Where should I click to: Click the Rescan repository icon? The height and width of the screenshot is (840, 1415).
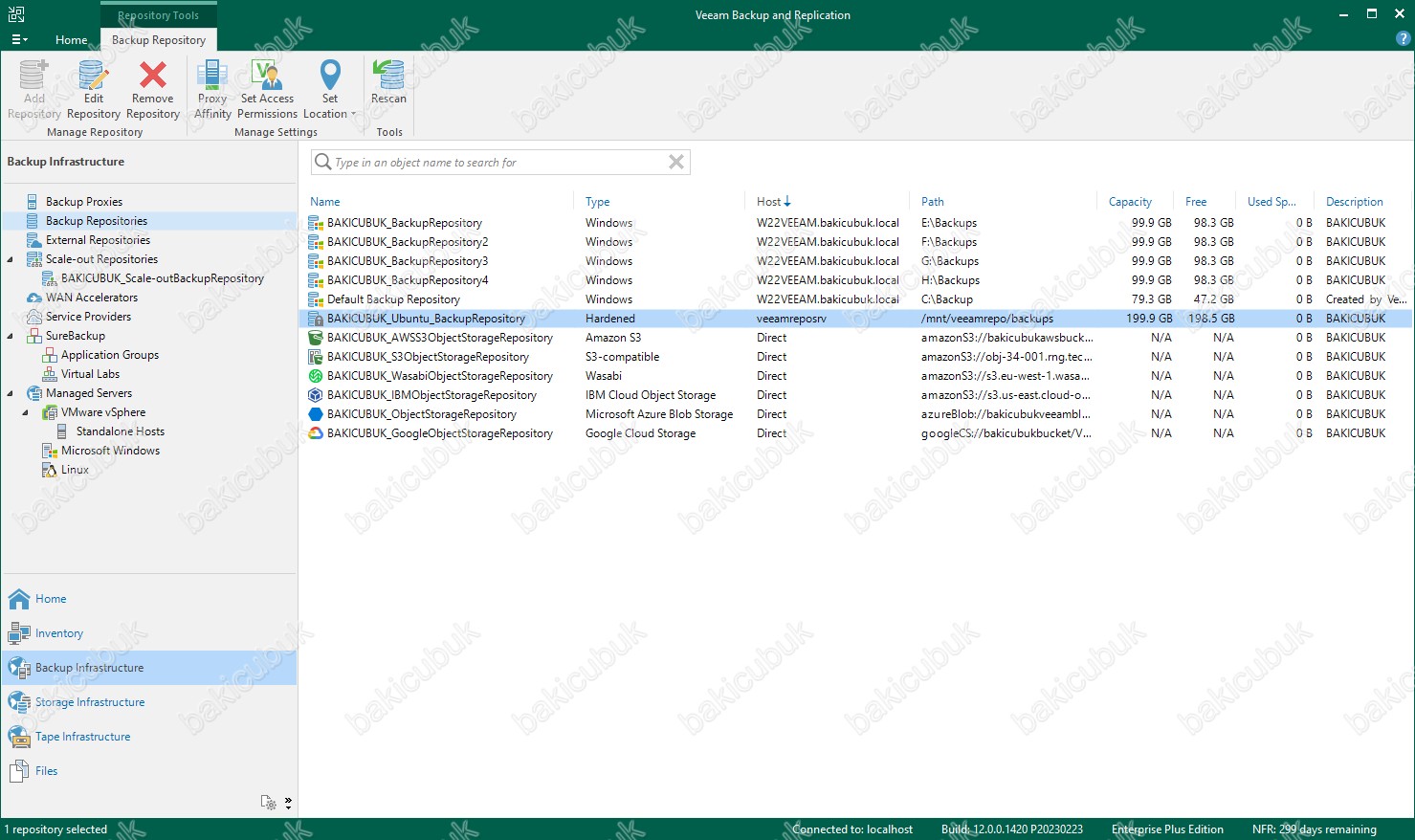388,75
